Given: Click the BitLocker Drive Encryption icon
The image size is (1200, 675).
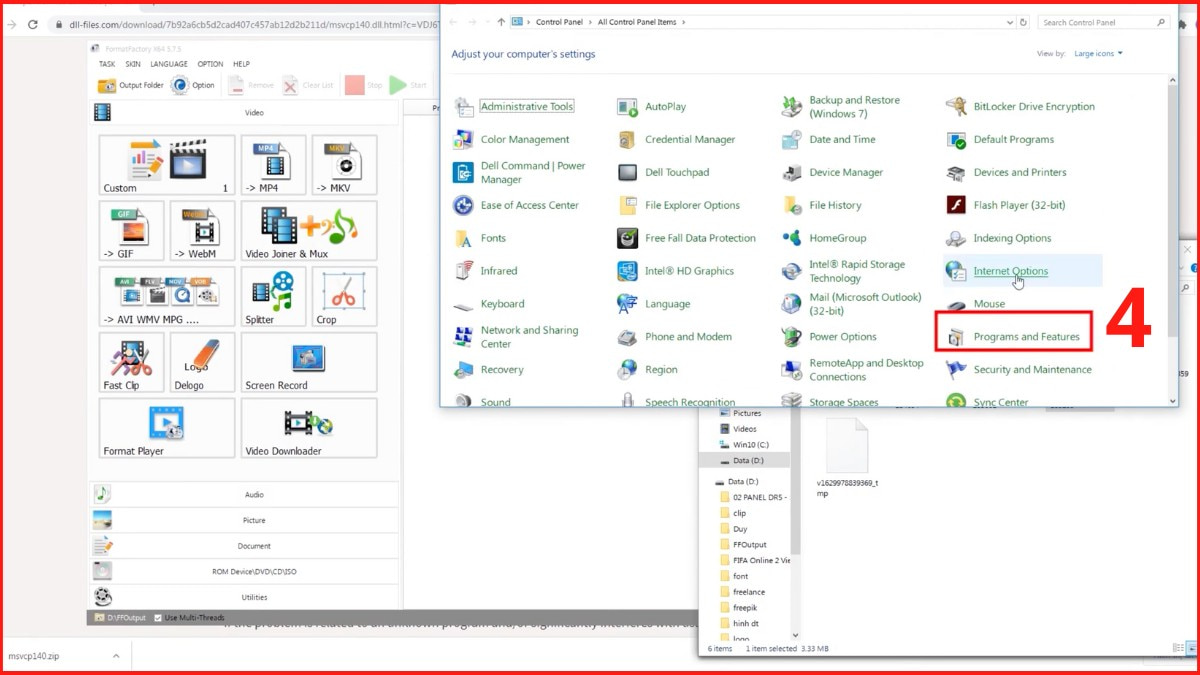Looking at the screenshot, I should (956, 107).
